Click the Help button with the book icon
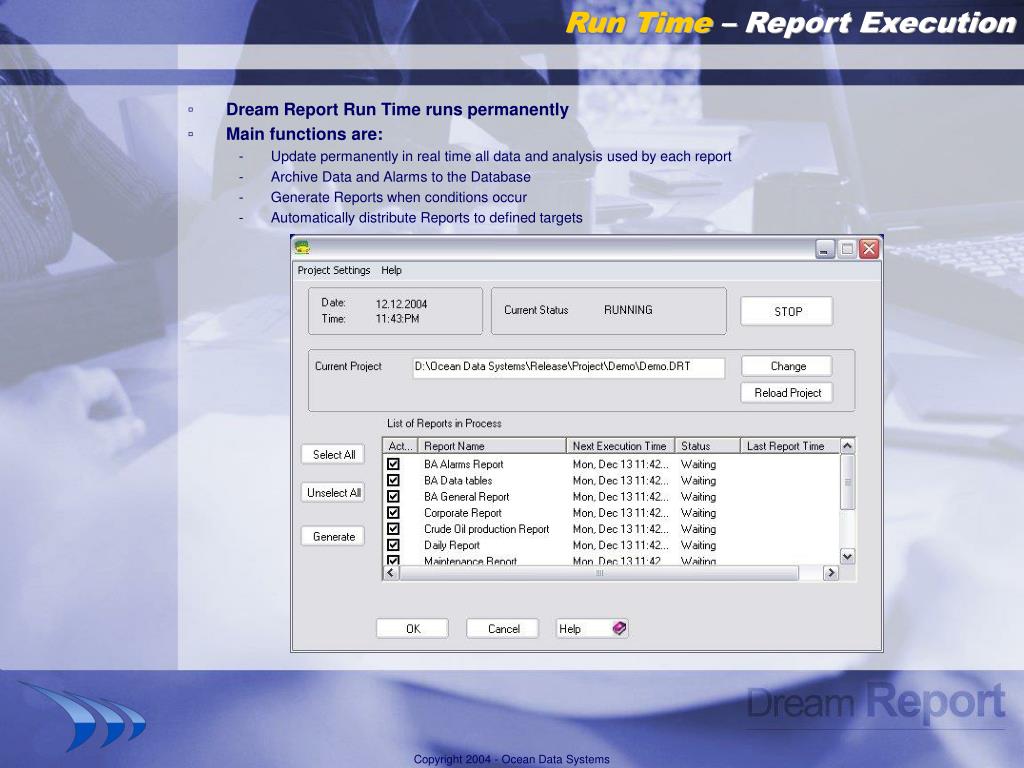This screenshot has height=768, width=1024. [592, 628]
